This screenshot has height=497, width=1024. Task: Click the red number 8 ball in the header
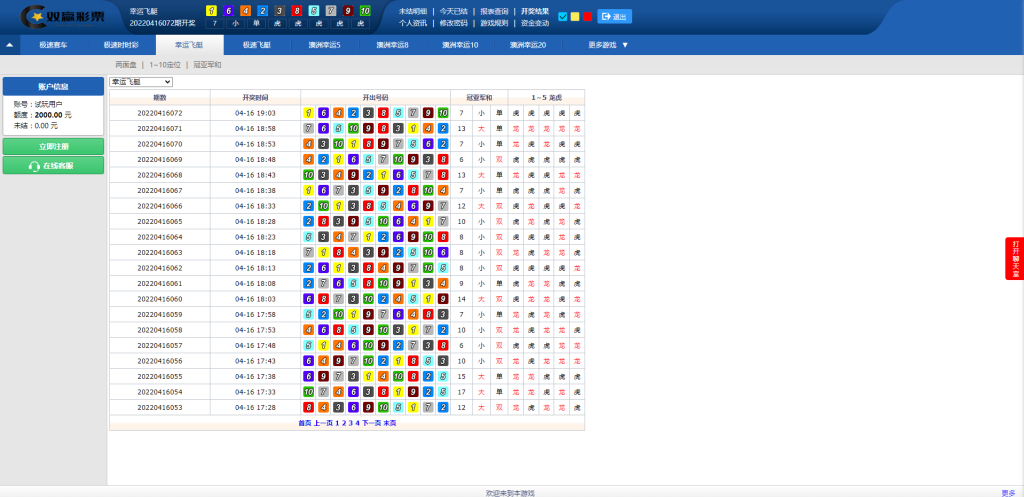[297, 10]
